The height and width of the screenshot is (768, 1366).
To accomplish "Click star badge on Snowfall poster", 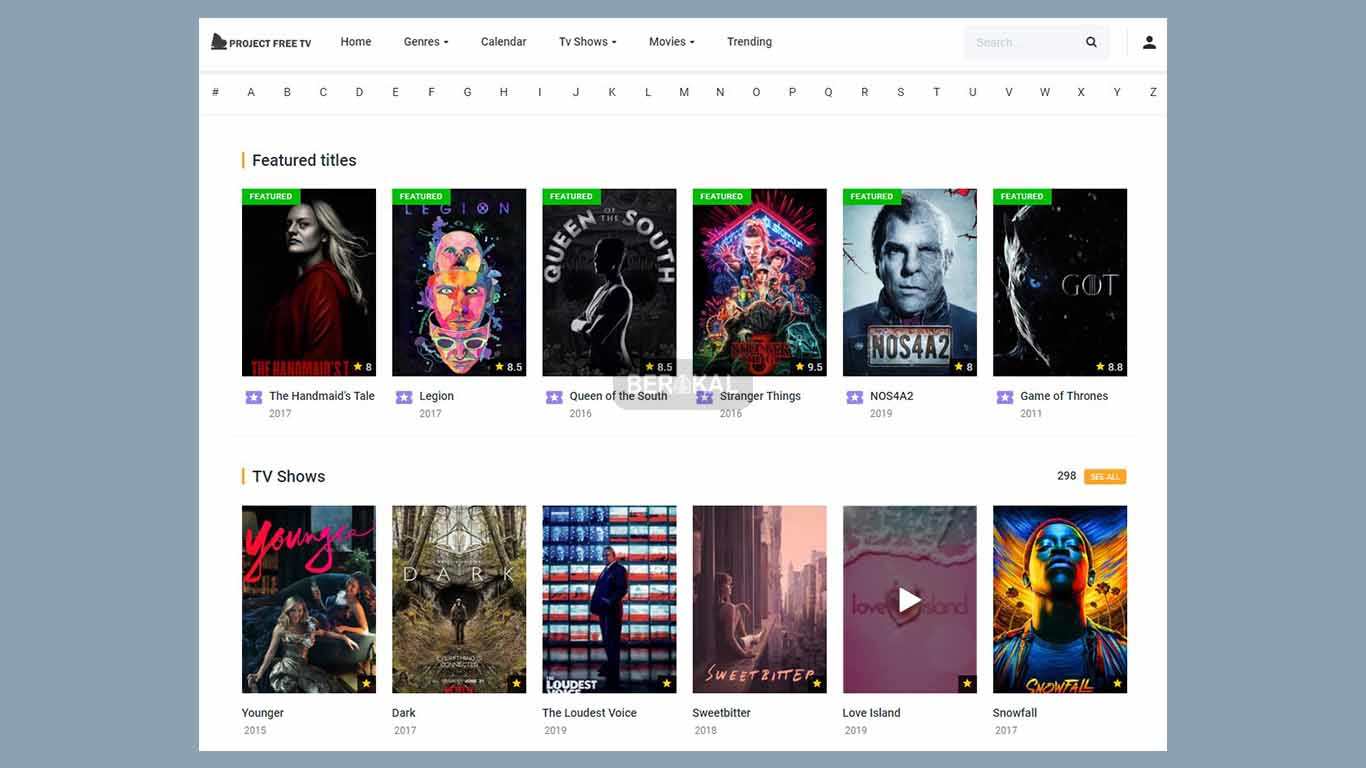I will click(x=1117, y=684).
